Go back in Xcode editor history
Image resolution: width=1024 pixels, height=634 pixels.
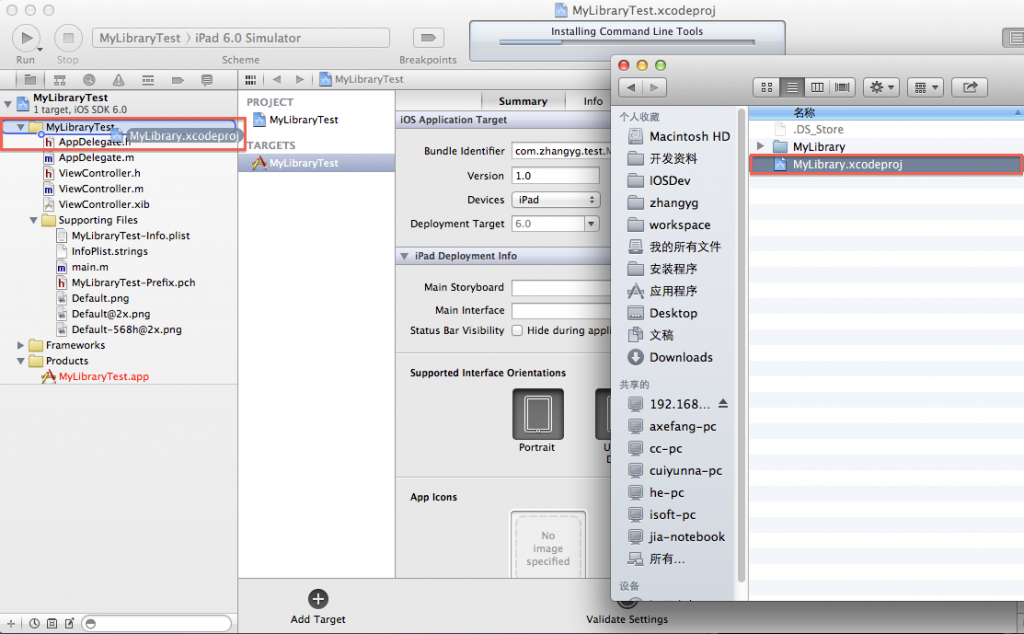tap(277, 80)
